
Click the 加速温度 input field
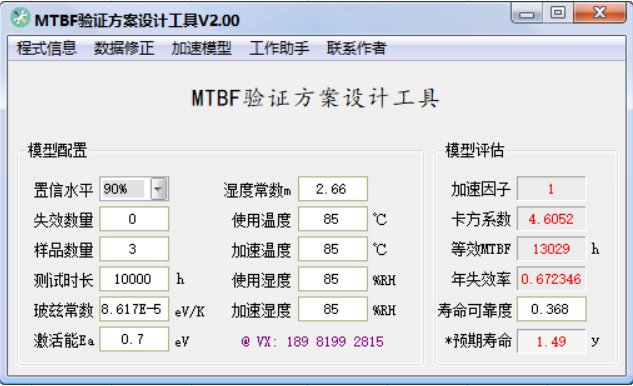(x=333, y=249)
